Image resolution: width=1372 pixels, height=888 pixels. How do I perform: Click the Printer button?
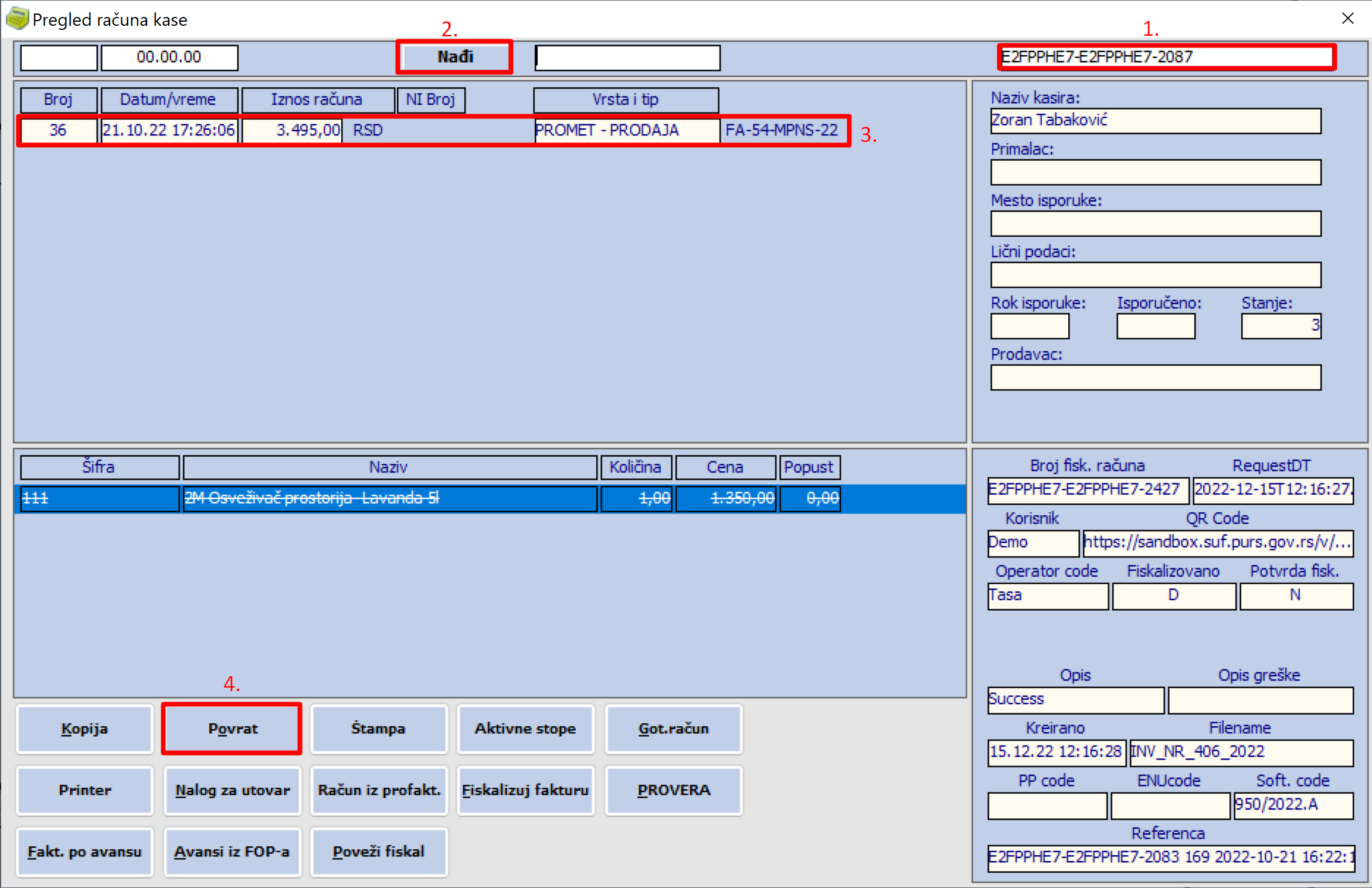(84, 790)
